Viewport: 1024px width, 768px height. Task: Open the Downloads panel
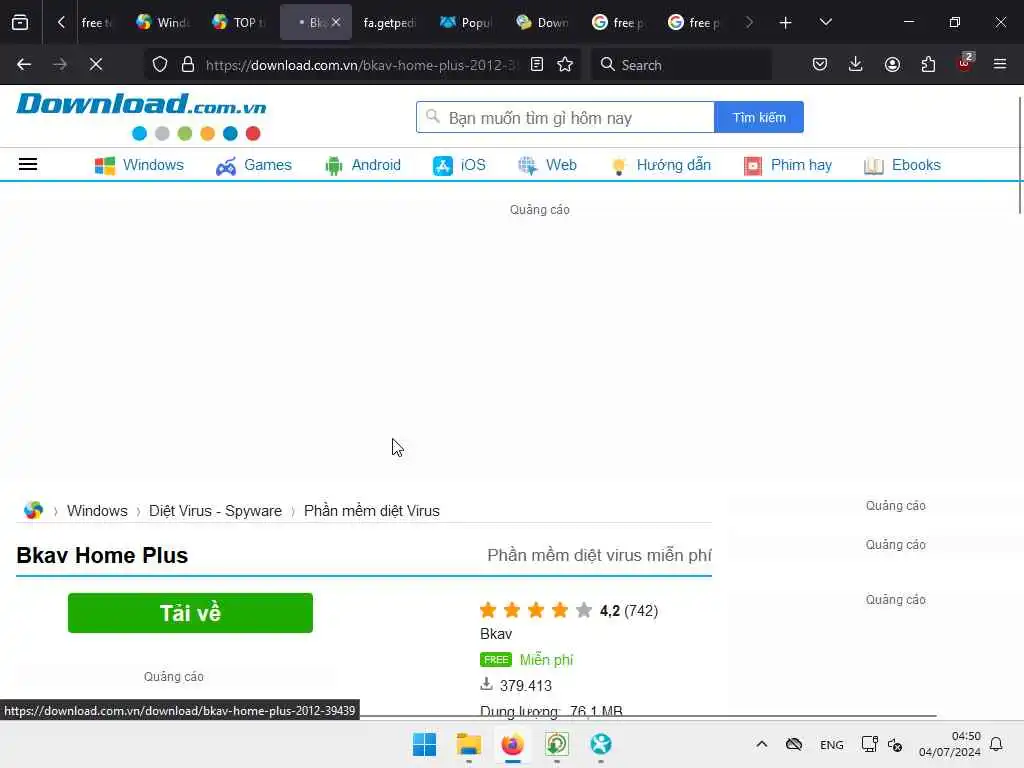coord(856,65)
